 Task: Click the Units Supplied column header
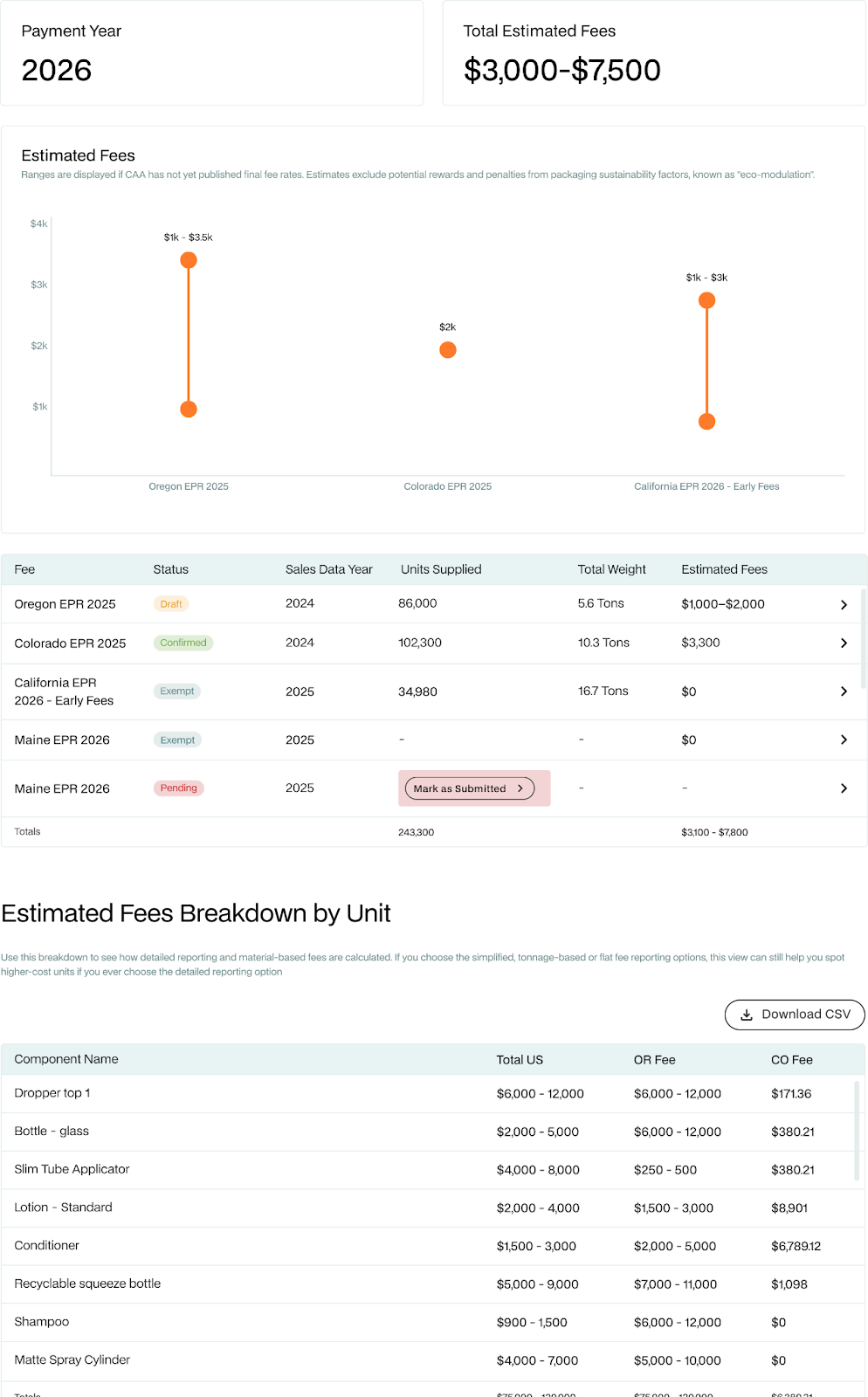click(441, 569)
